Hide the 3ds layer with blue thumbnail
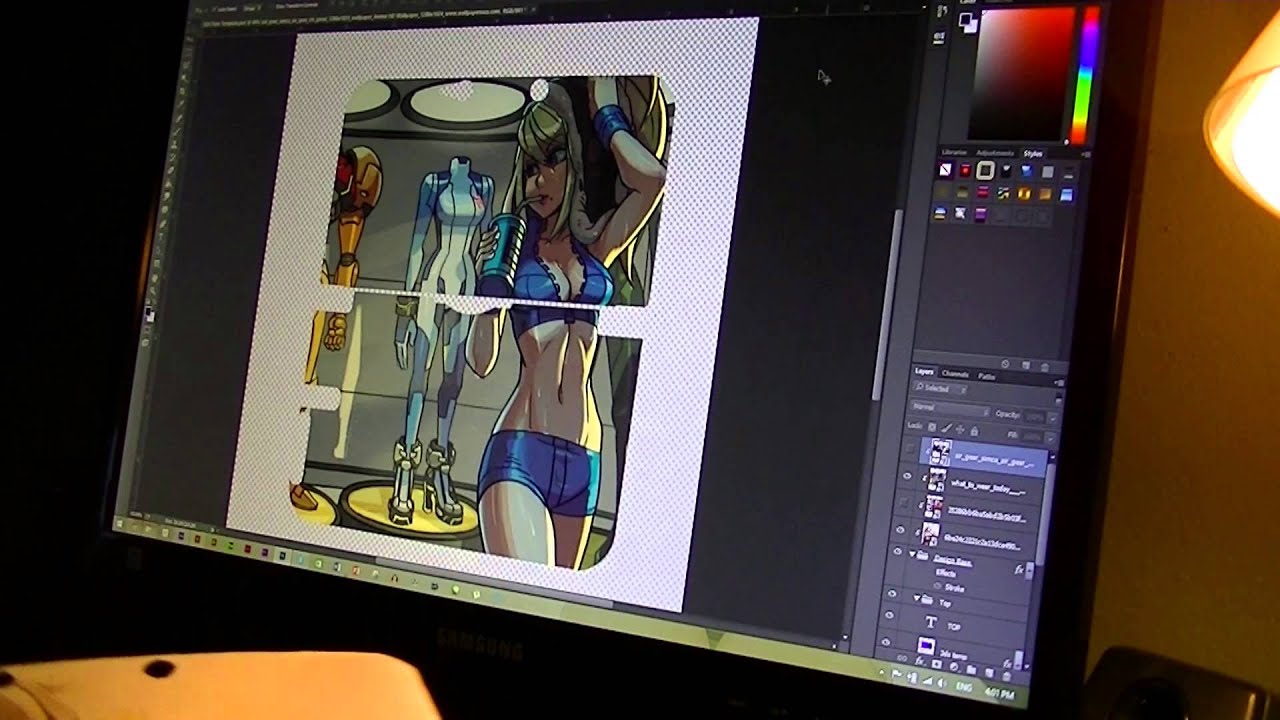Image resolution: width=1280 pixels, height=720 pixels. (885, 642)
